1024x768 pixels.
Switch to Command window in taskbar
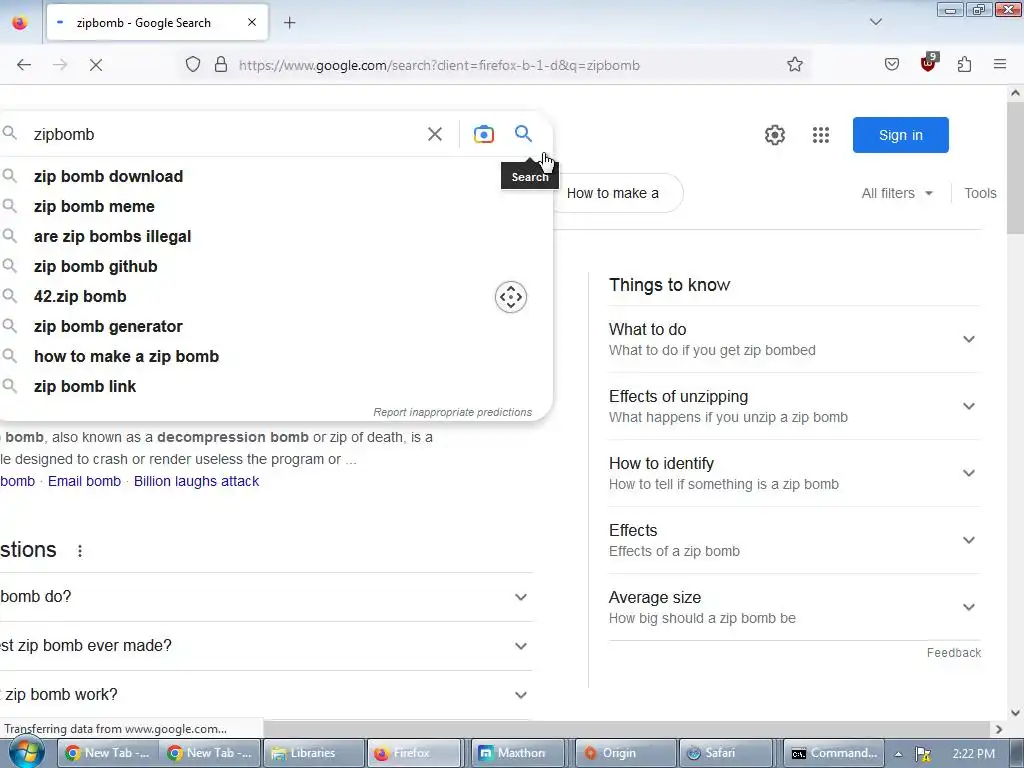[x=833, y=753]
